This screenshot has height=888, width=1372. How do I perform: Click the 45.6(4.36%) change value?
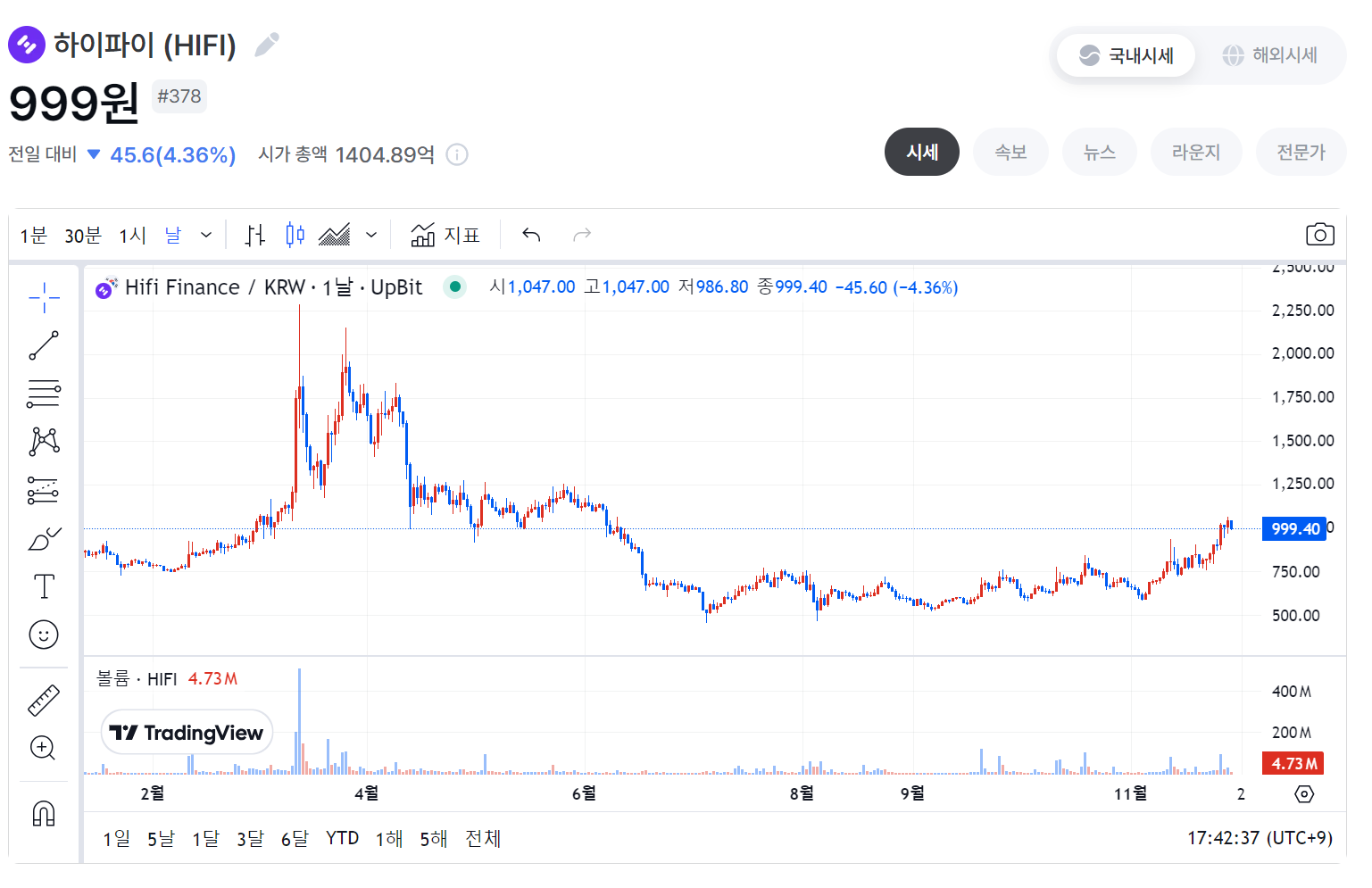coord(173,155)
